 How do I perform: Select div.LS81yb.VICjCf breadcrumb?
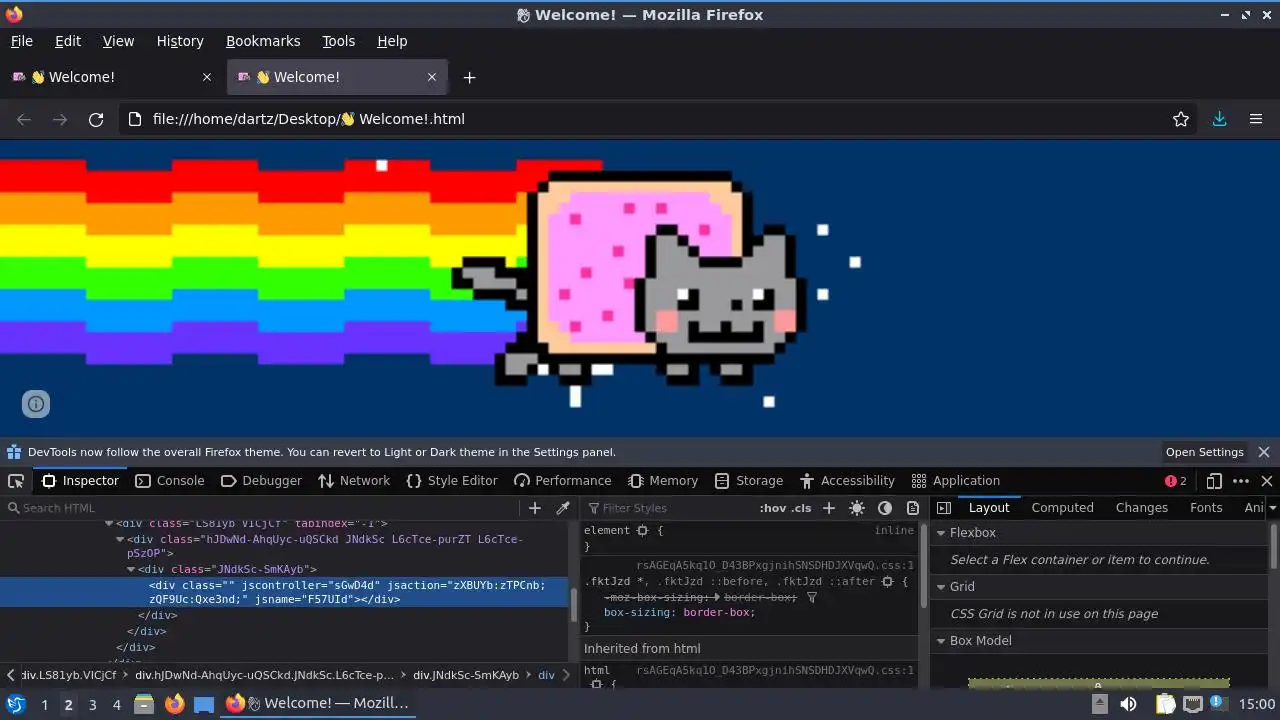tap(69, 675)
